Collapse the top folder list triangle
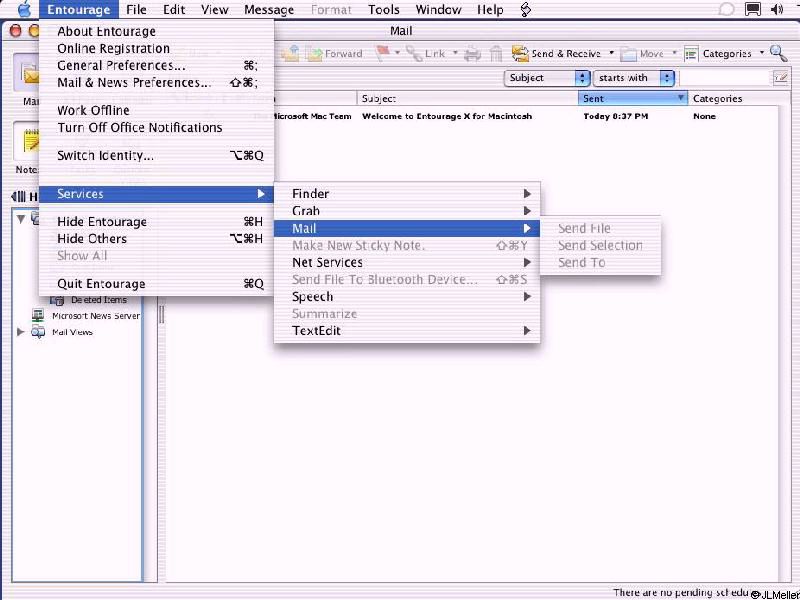The image size is (800, 600). pyautogui.click(x=21, y=219)
